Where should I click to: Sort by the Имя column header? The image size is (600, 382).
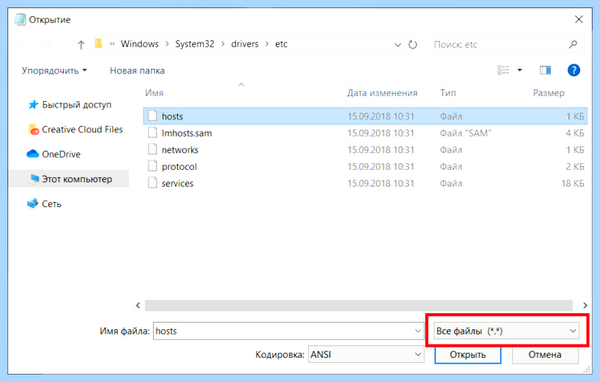tap(154, 93)
